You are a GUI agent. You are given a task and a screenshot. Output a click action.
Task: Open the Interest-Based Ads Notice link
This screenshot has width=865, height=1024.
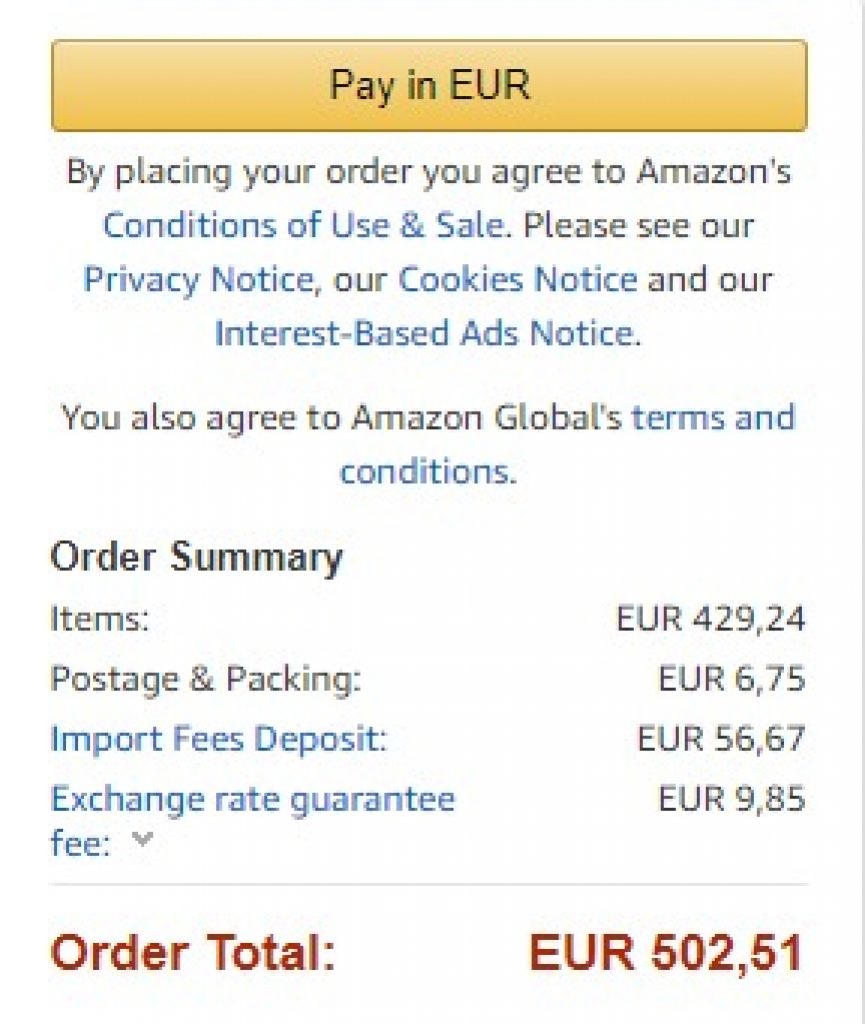coord(424,332)
